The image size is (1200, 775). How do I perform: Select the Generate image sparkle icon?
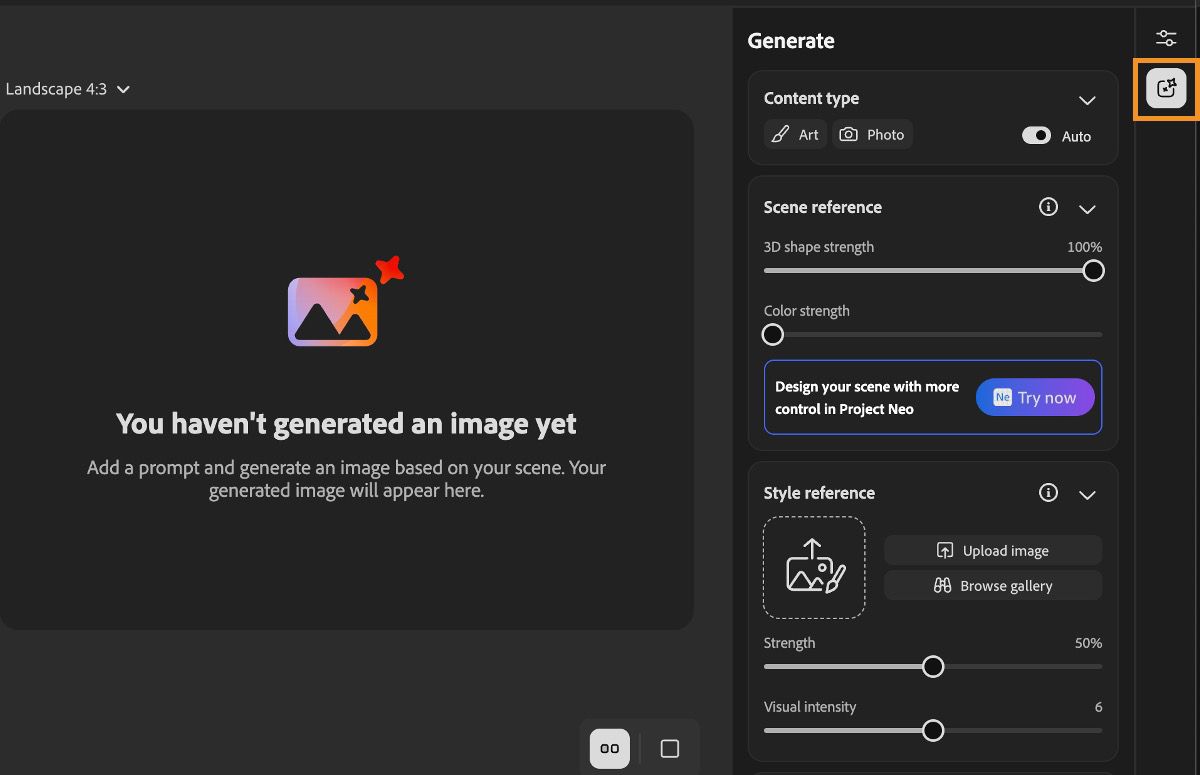1166,88
